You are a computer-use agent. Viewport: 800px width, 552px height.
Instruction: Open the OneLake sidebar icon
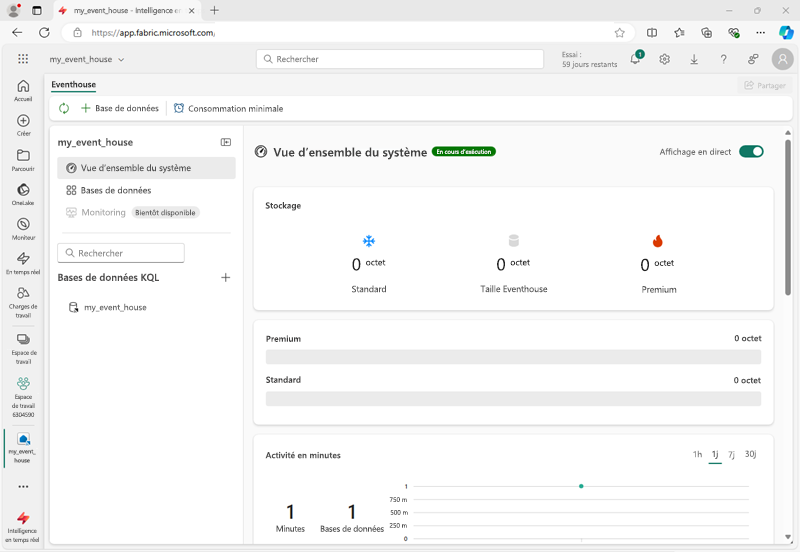(x=23, y=194)
